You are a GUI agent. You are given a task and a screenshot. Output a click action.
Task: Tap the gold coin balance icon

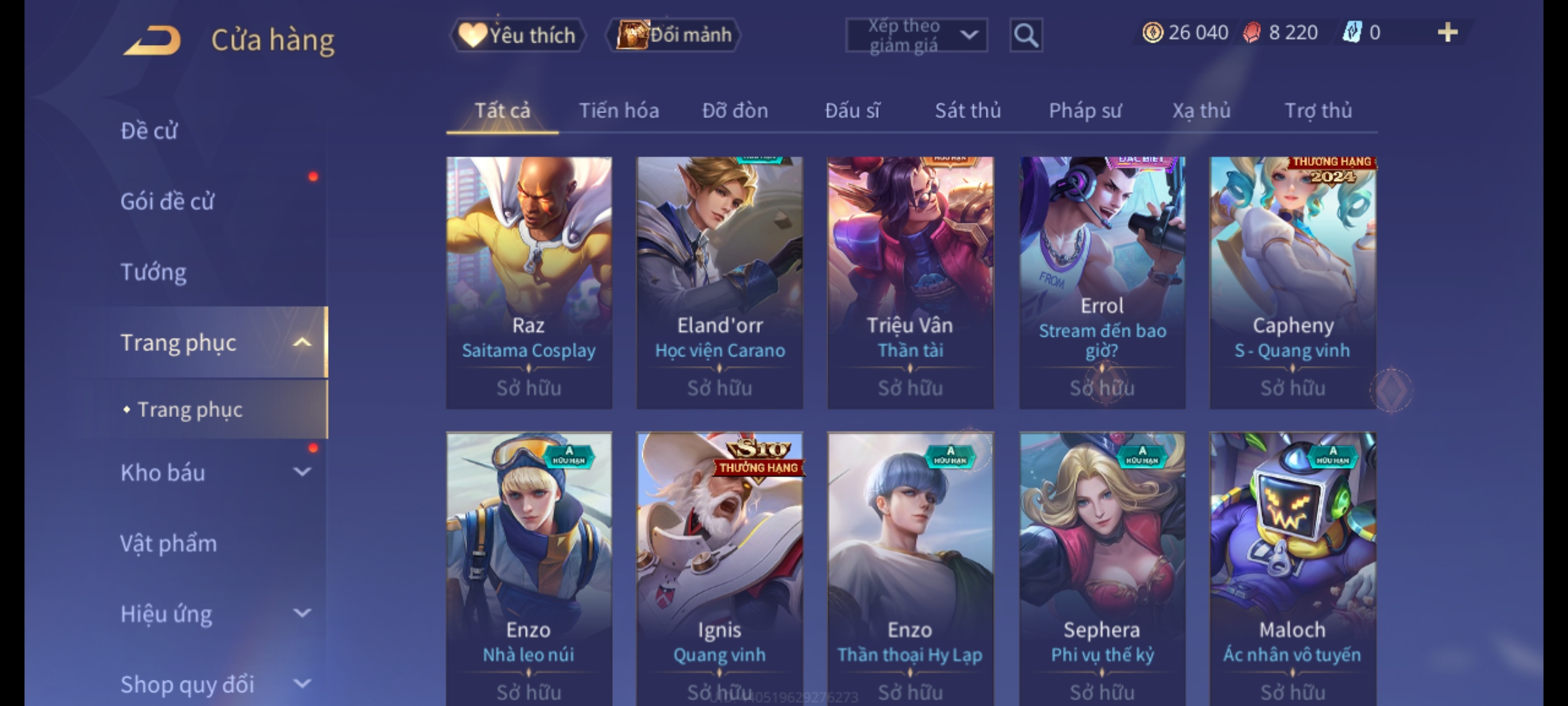[x=1152, y=32]
